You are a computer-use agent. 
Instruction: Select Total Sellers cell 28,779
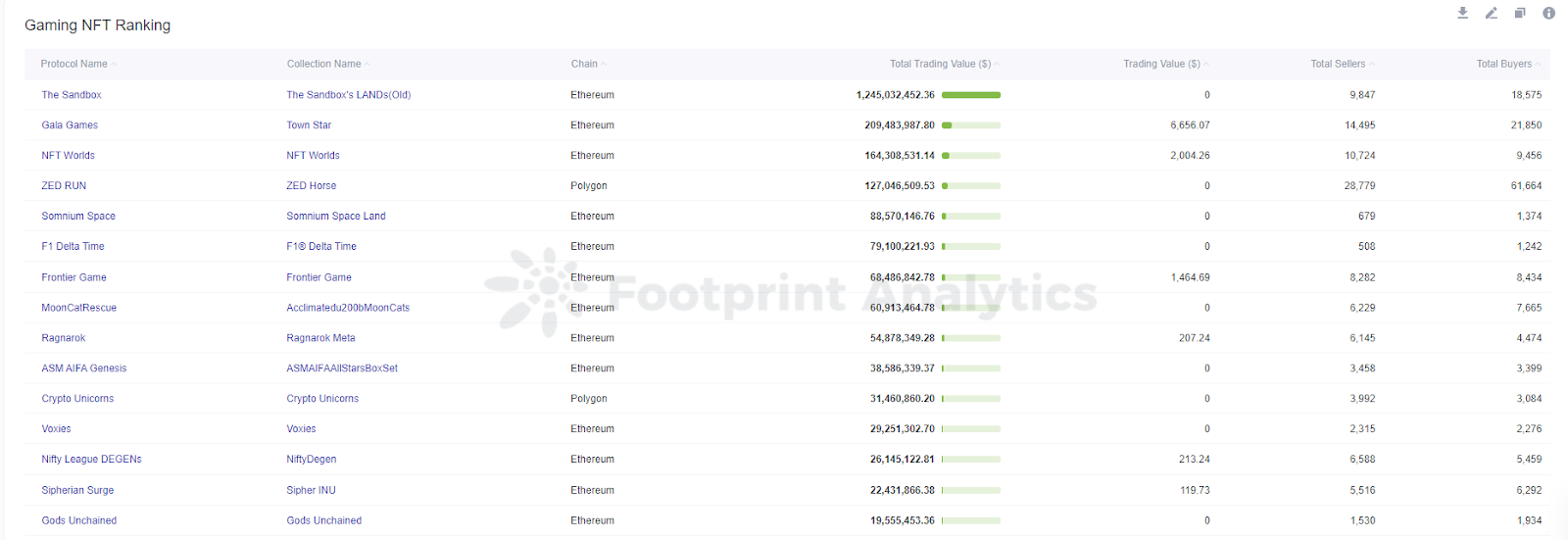coord(1360,186)
